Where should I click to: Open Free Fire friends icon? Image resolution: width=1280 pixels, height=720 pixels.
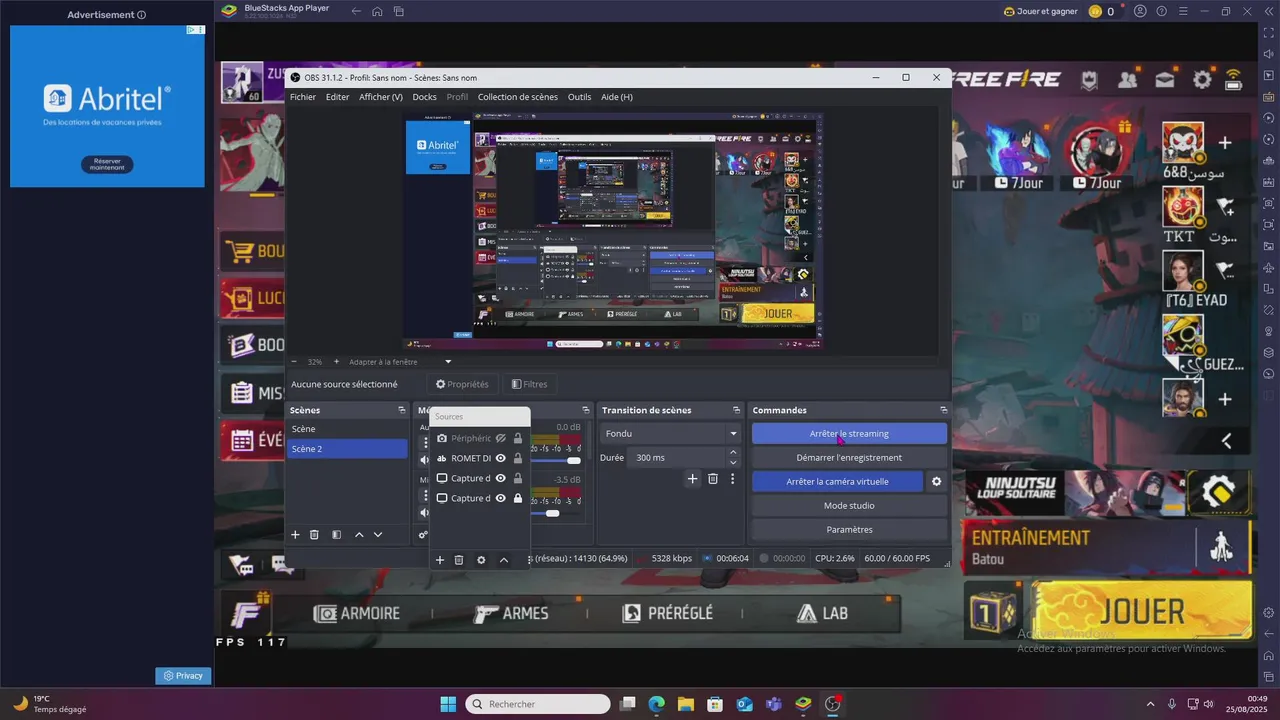pos(1128,79)
